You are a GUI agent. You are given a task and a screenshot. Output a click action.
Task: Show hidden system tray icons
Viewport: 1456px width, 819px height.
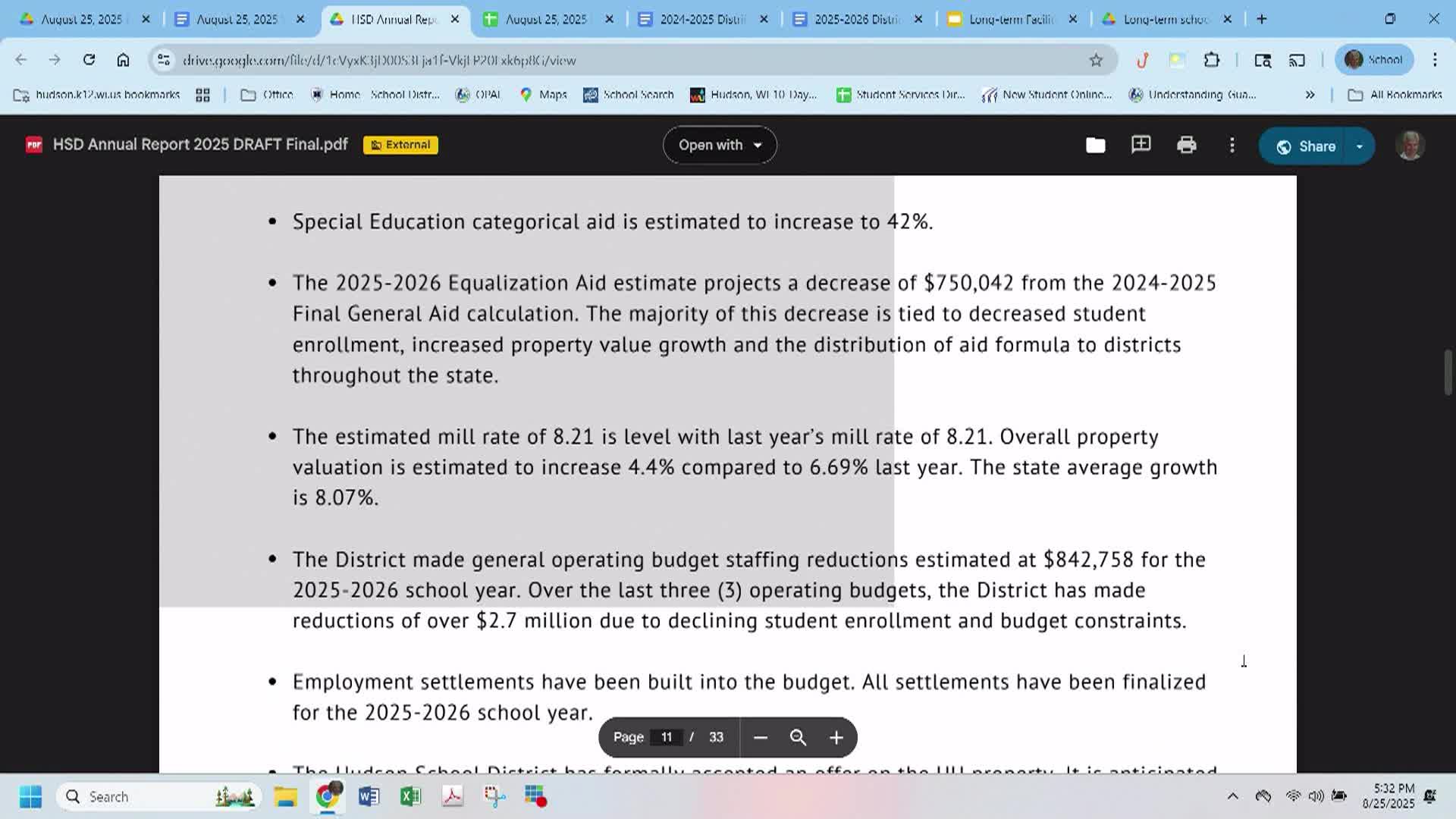(x=1232, y=796)
